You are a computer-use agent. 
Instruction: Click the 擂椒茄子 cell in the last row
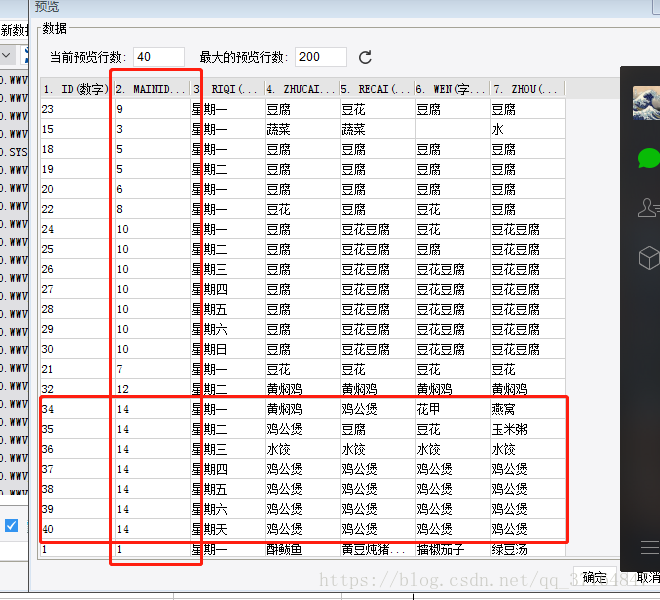tap(452, 549)
